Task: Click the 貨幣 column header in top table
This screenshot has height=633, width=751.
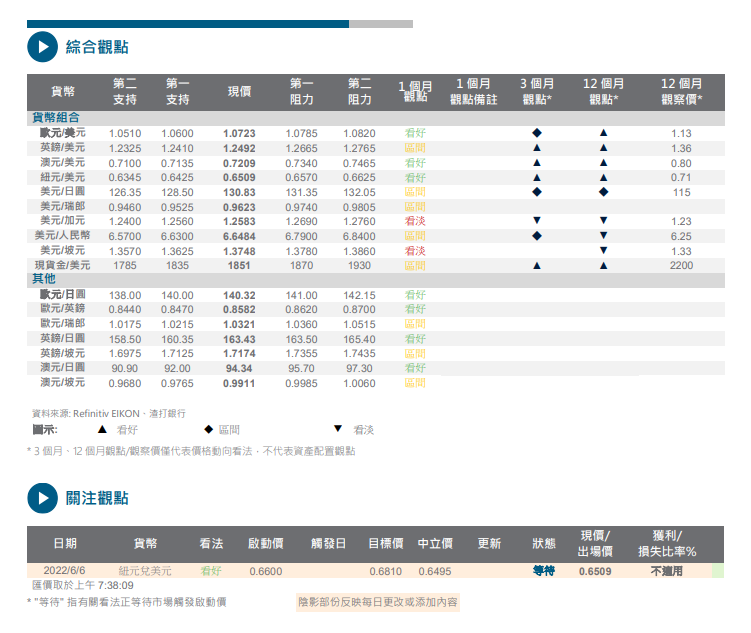Action: pyautogui.click(x=62, y=92)
